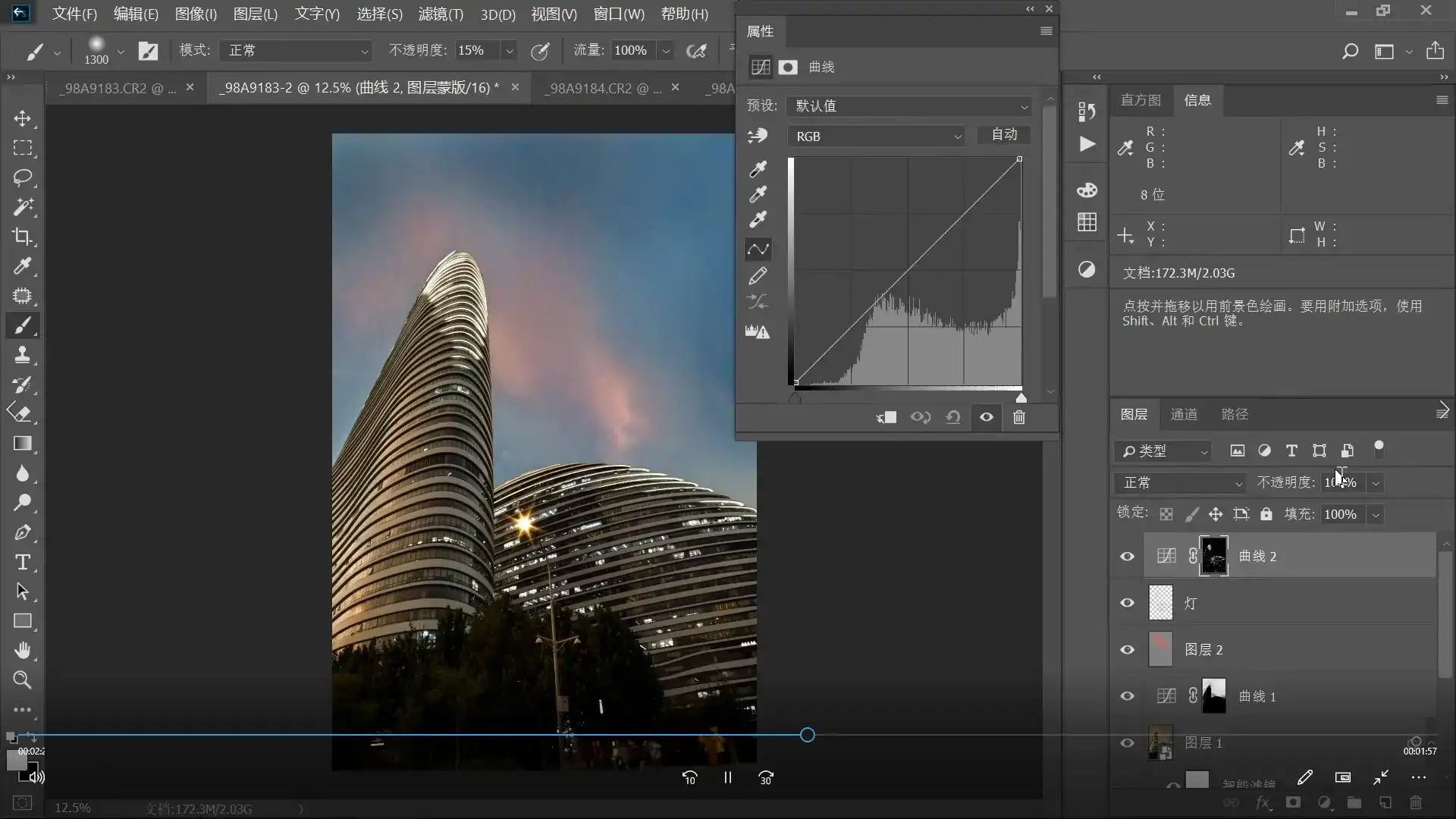The image size is (1456, 819).
Task: Select the Horizontal Type tool
Action: pyautogui.click(x=23, y=562)
